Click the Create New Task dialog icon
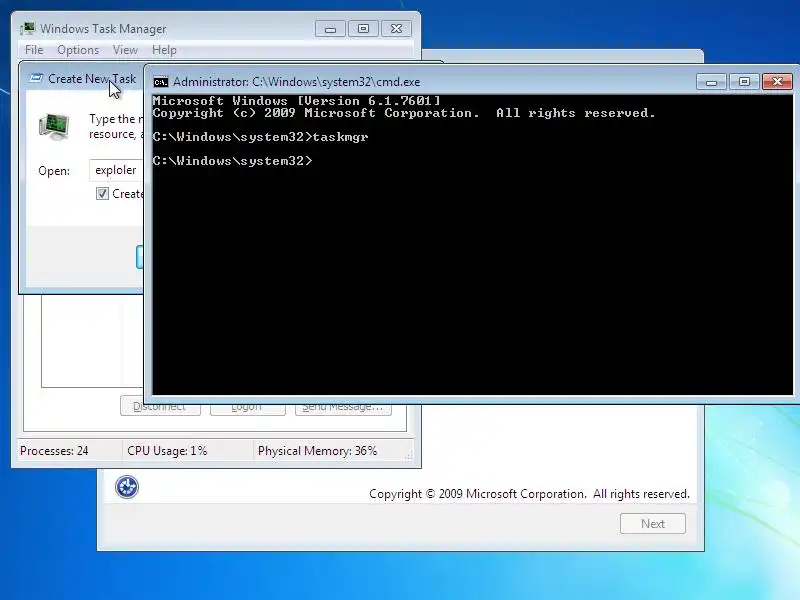 tap(36, 78)
